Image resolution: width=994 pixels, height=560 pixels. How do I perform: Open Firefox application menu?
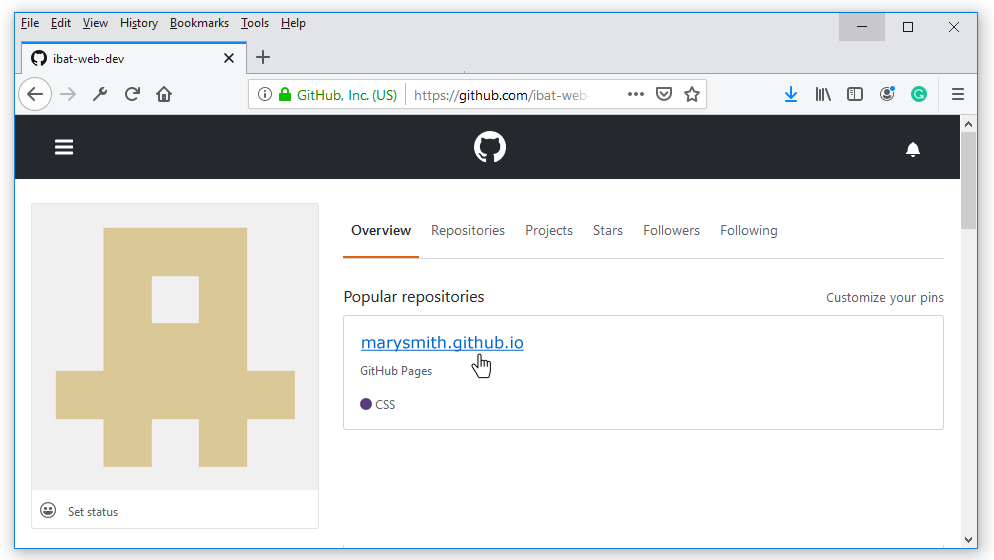[x=957, y=94]
